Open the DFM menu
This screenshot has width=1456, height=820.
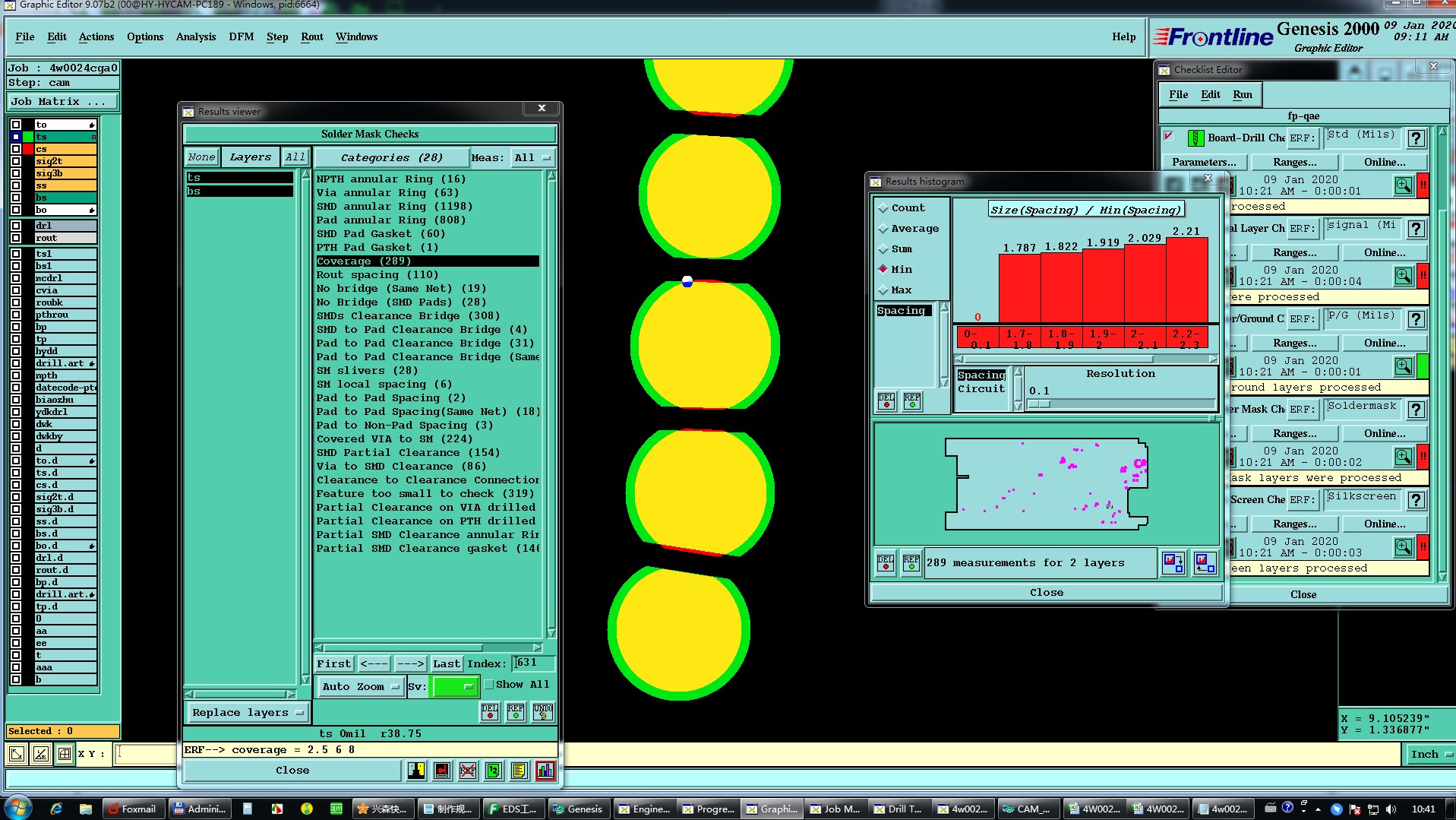coord(242,37)
